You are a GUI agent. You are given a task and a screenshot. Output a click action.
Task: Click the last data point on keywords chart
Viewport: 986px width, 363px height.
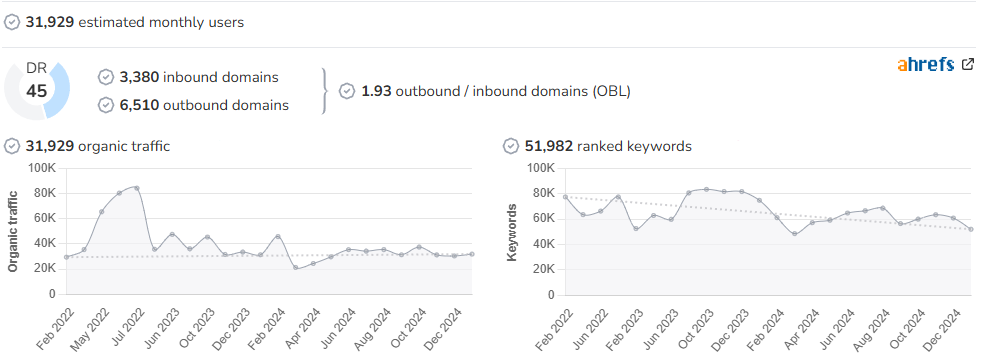coord(971,230)
